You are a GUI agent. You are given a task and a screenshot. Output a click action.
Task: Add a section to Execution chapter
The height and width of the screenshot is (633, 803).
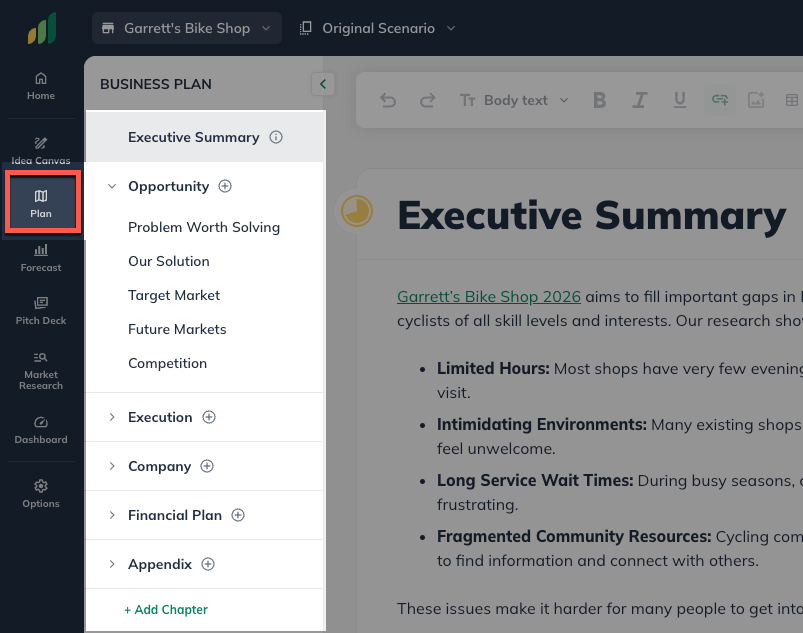[x=209, y=417]
